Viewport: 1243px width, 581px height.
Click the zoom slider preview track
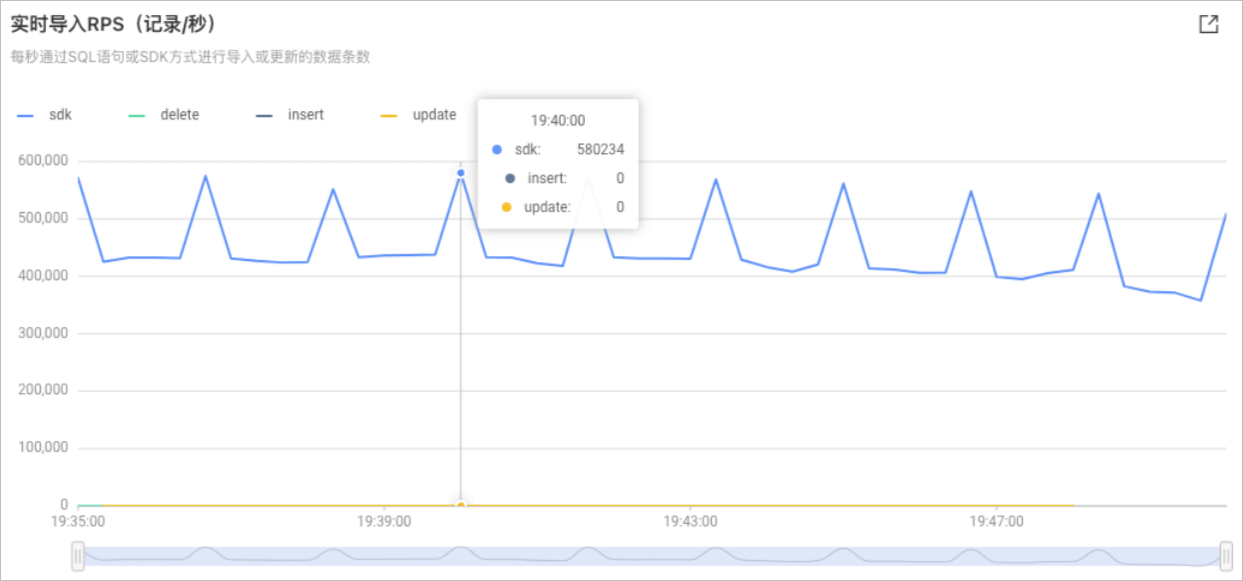click(x=652, y=556)
